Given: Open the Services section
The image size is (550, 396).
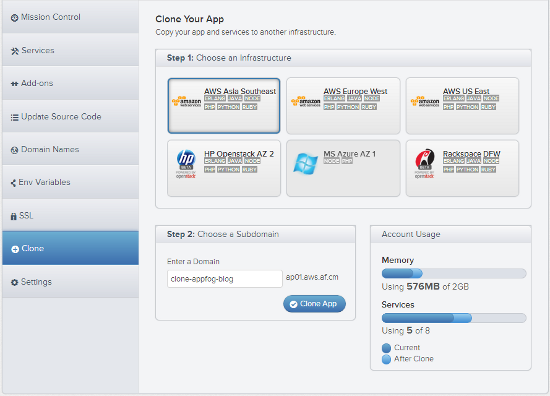Looking at the screenshot, I should click(x=71, y=50).
